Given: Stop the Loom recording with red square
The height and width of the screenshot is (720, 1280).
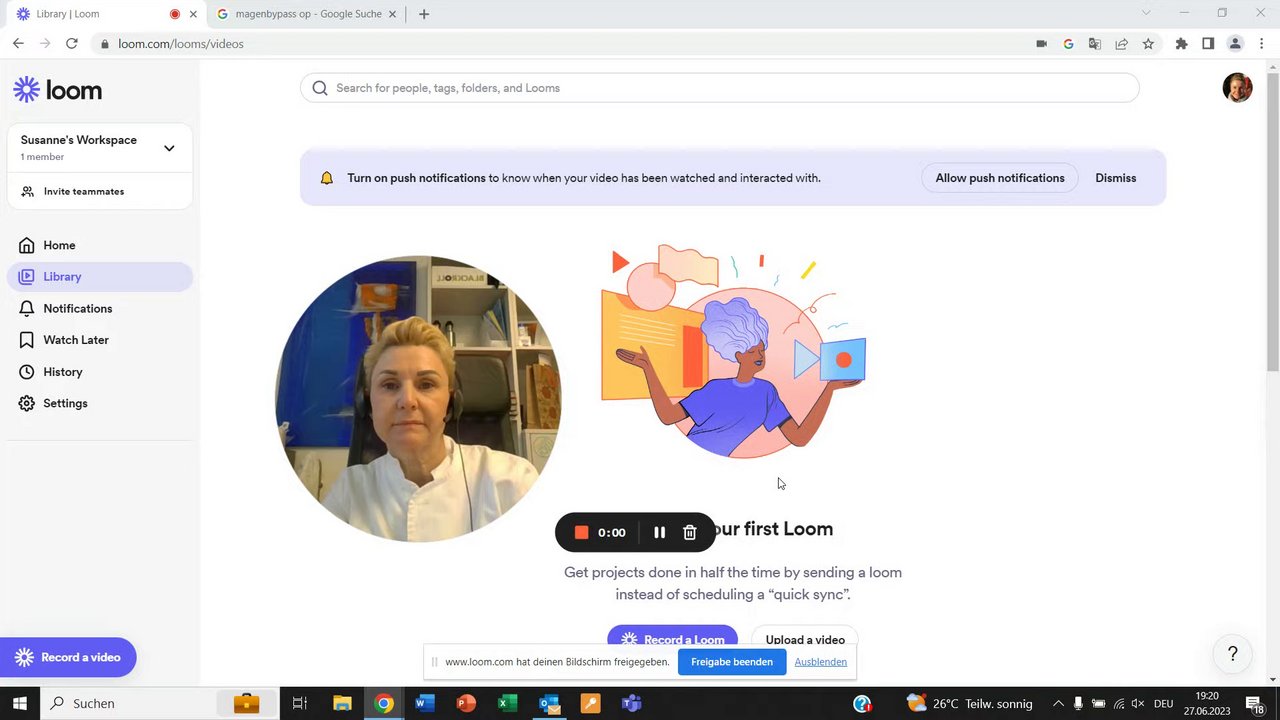Looking at the screenshot, I should tap(581, 533).
